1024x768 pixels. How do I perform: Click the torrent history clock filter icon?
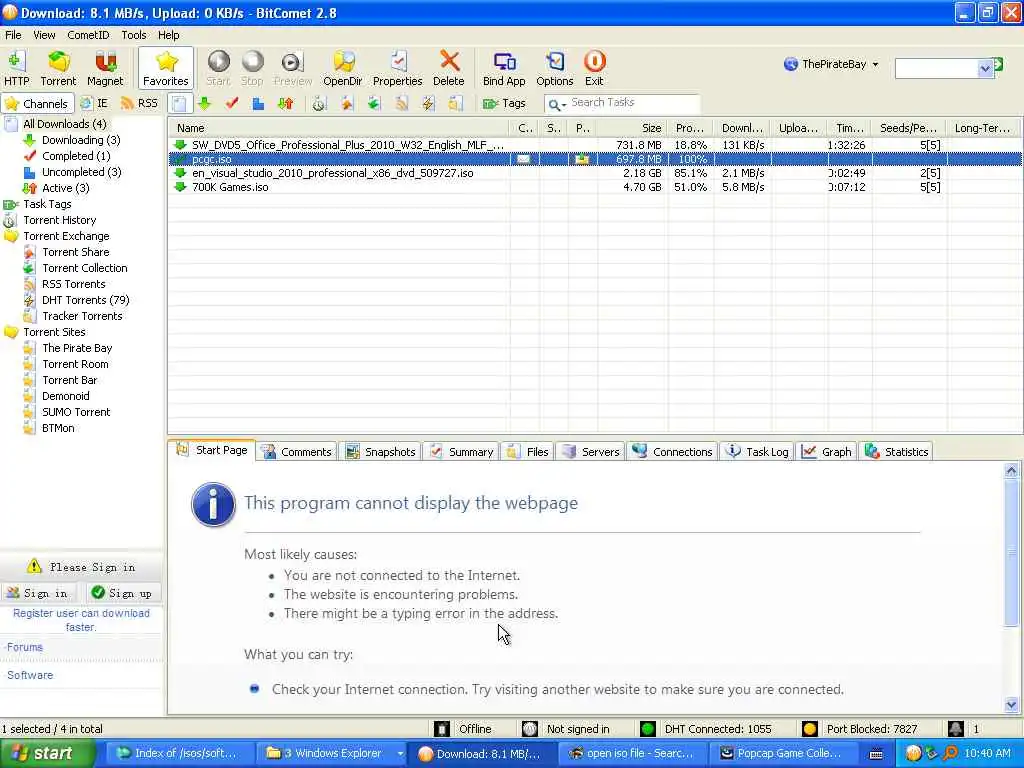pyautogui.click(x=319, y=103)
